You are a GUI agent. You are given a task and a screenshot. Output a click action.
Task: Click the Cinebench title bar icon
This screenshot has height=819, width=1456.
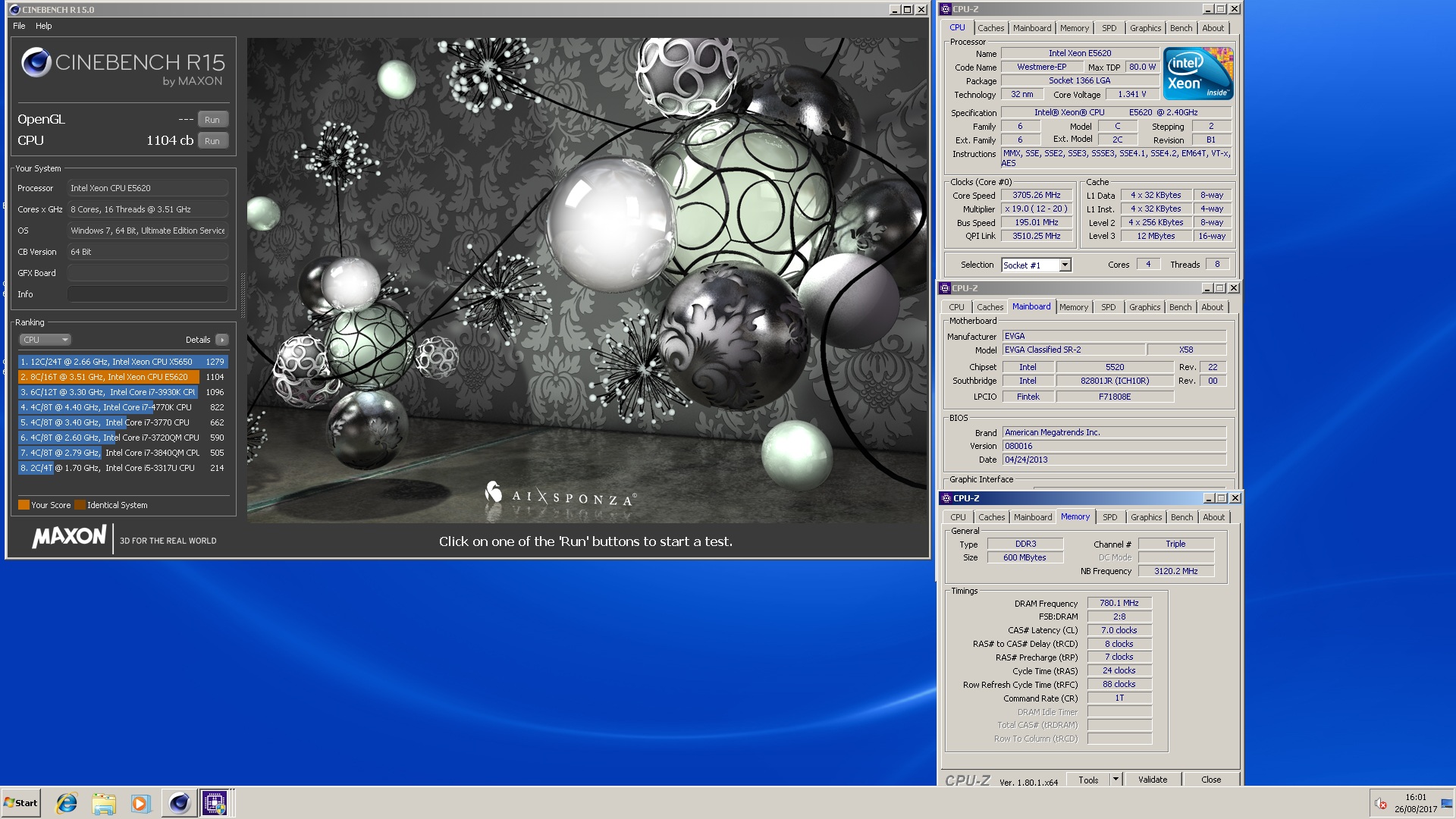pyautogui.click(x=14, y=10)
